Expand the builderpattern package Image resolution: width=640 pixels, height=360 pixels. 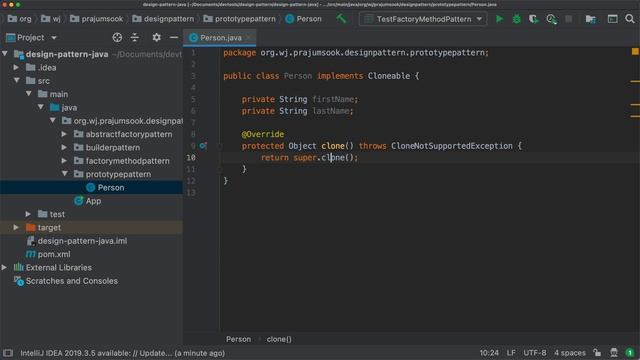pos(64,147)
